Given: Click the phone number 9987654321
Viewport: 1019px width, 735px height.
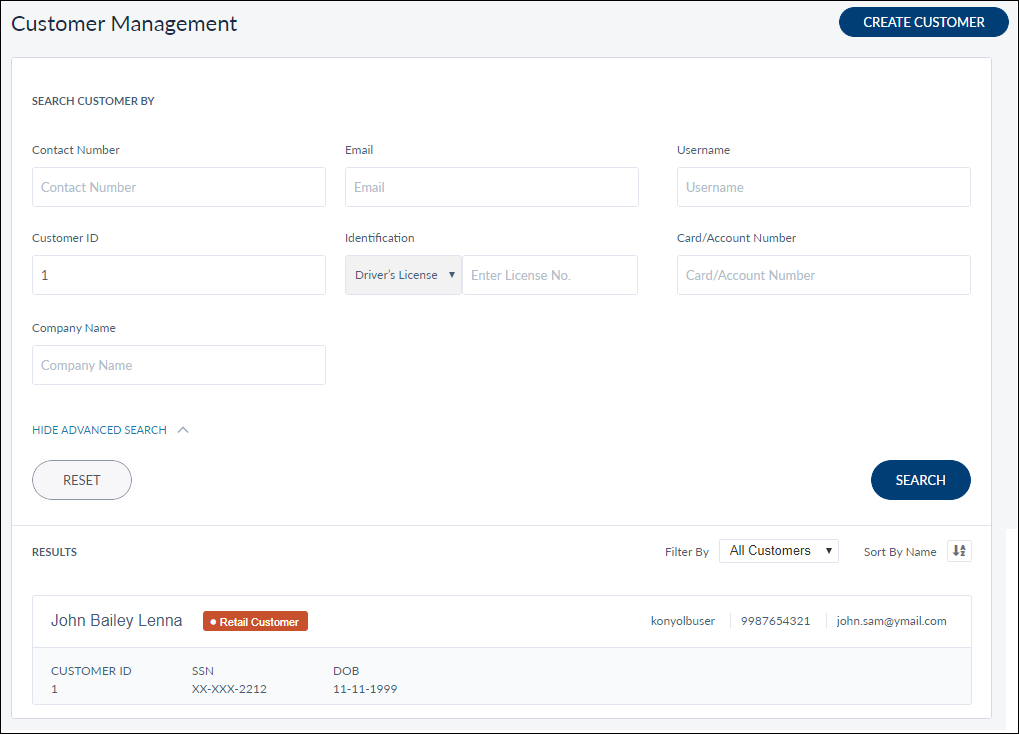Looking at the screenshot, I should (775, 621).
